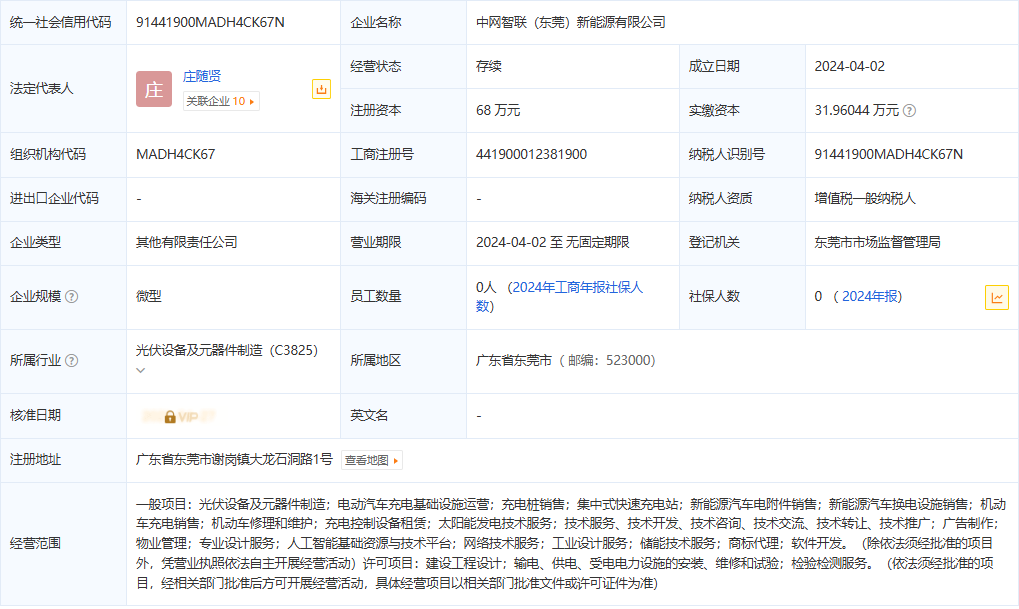Click address 广东省东莞市谢岗镇大龙石洞路1号

(234, 460)
